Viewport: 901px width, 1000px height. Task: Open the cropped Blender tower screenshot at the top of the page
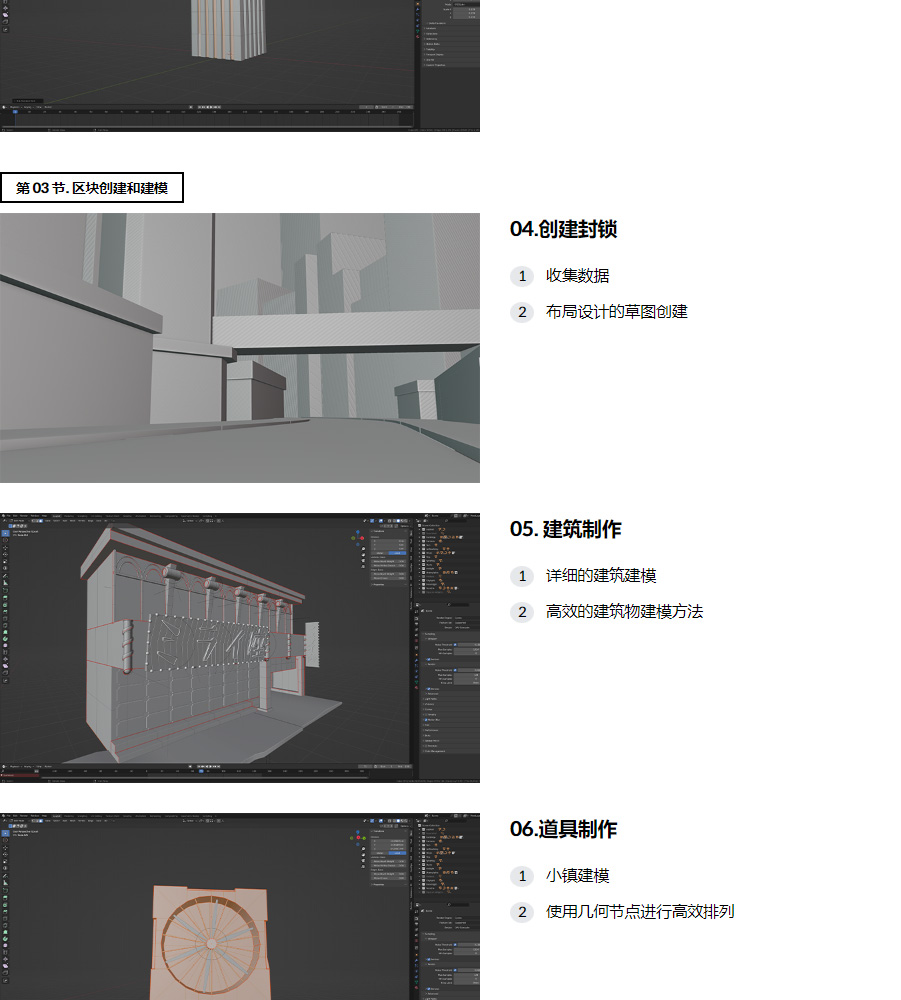(240, 66)
